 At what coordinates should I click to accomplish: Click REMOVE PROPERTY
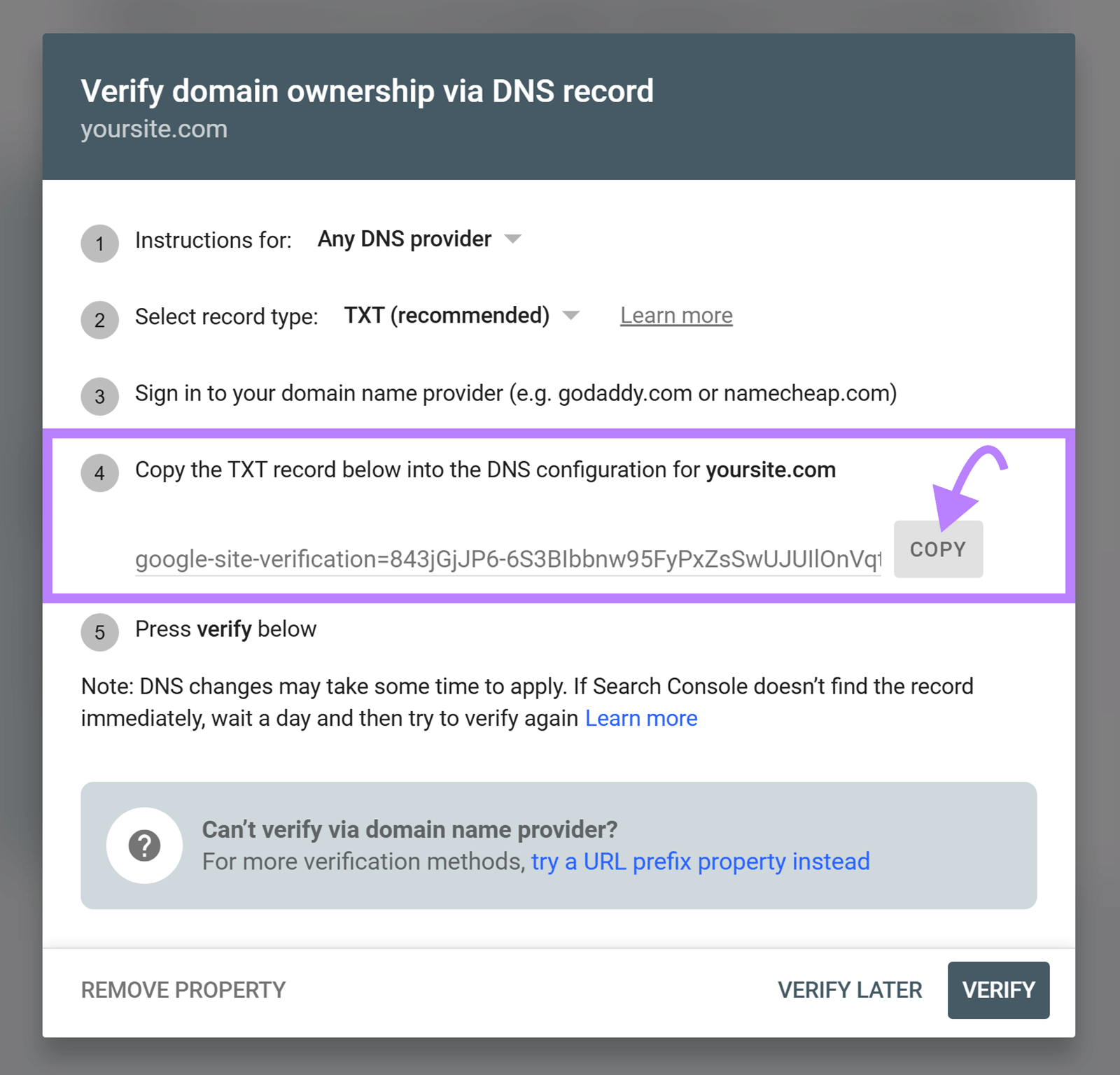point(183,990)
